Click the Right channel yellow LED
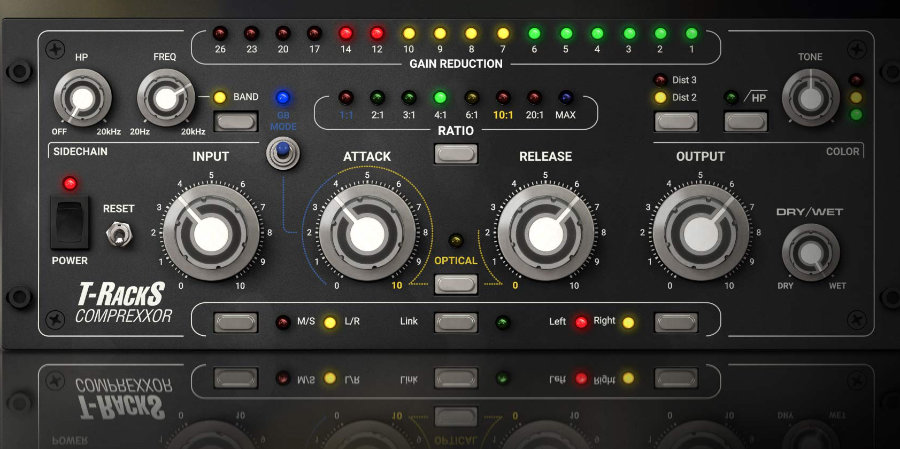900x449 pixels. point(629,322)
